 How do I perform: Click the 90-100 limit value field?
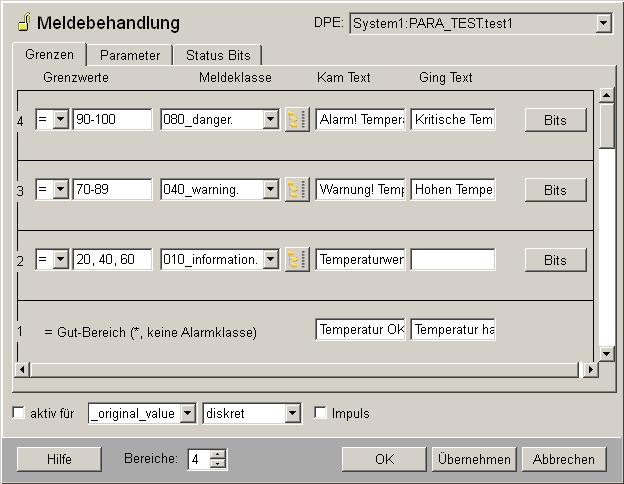click(112, 119)
